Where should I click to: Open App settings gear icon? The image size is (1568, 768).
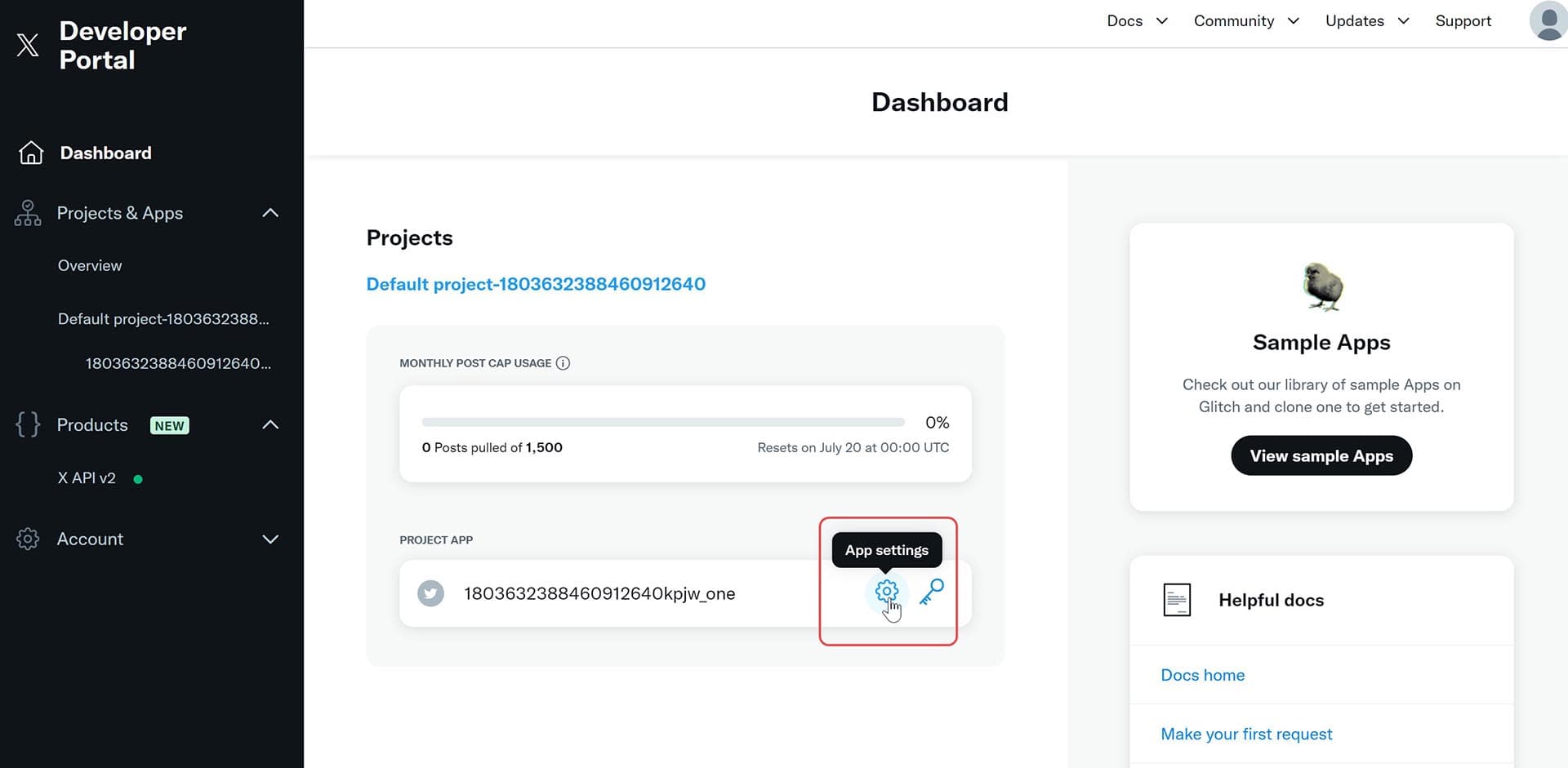click(x=886, y=591)
